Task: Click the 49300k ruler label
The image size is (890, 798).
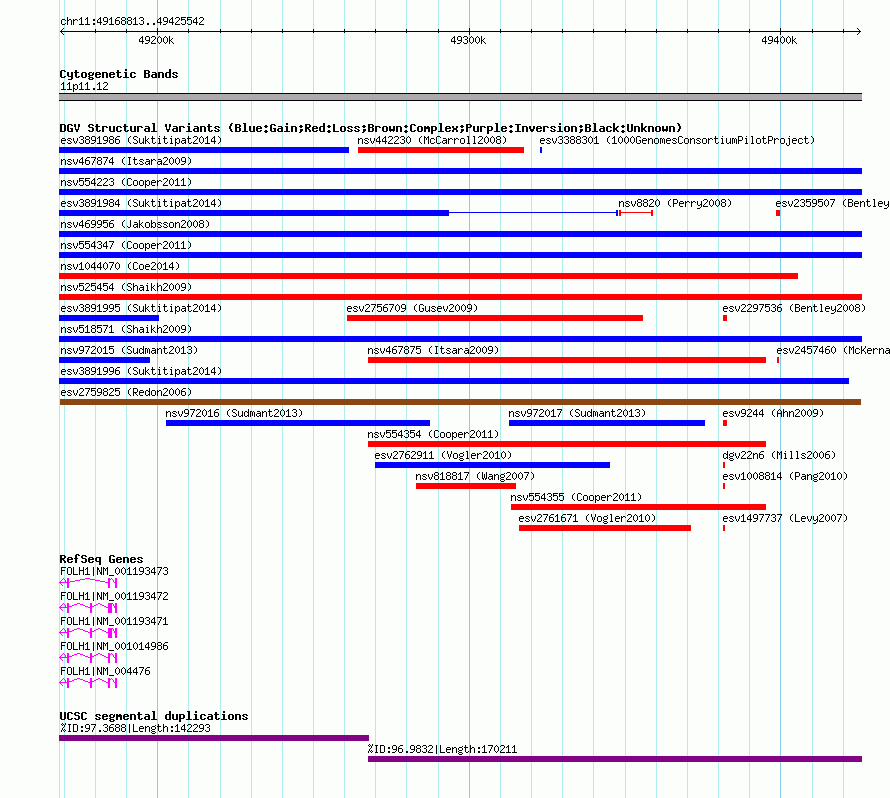Action: 468,40
